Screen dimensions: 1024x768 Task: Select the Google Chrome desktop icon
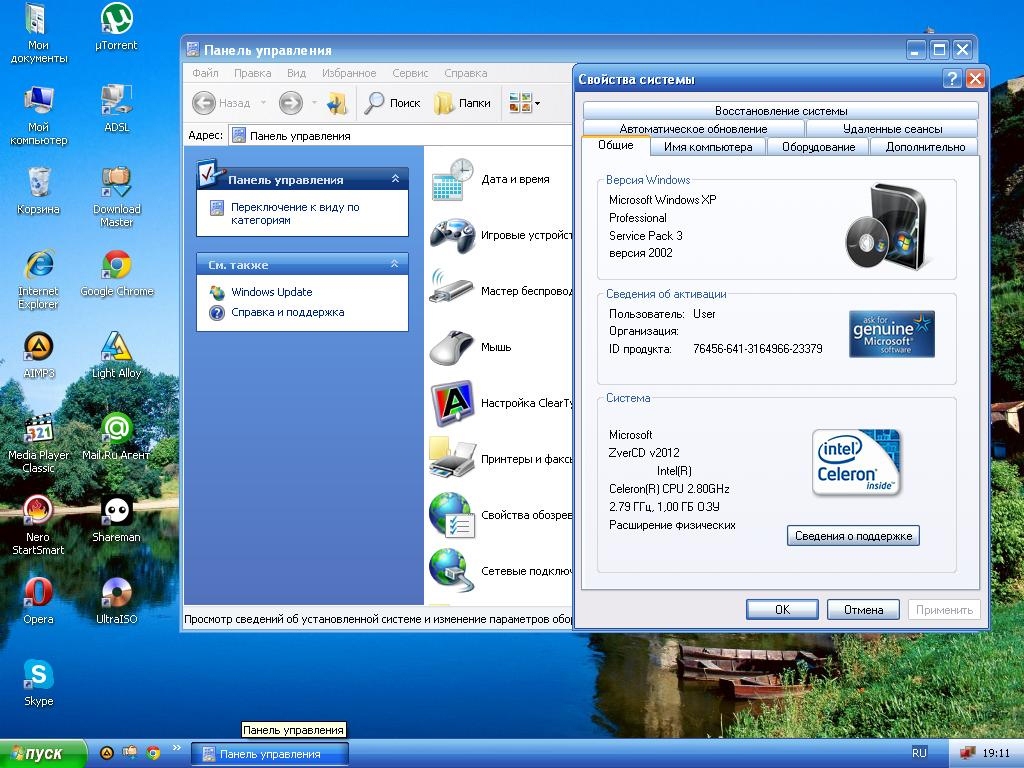point(117,266)
